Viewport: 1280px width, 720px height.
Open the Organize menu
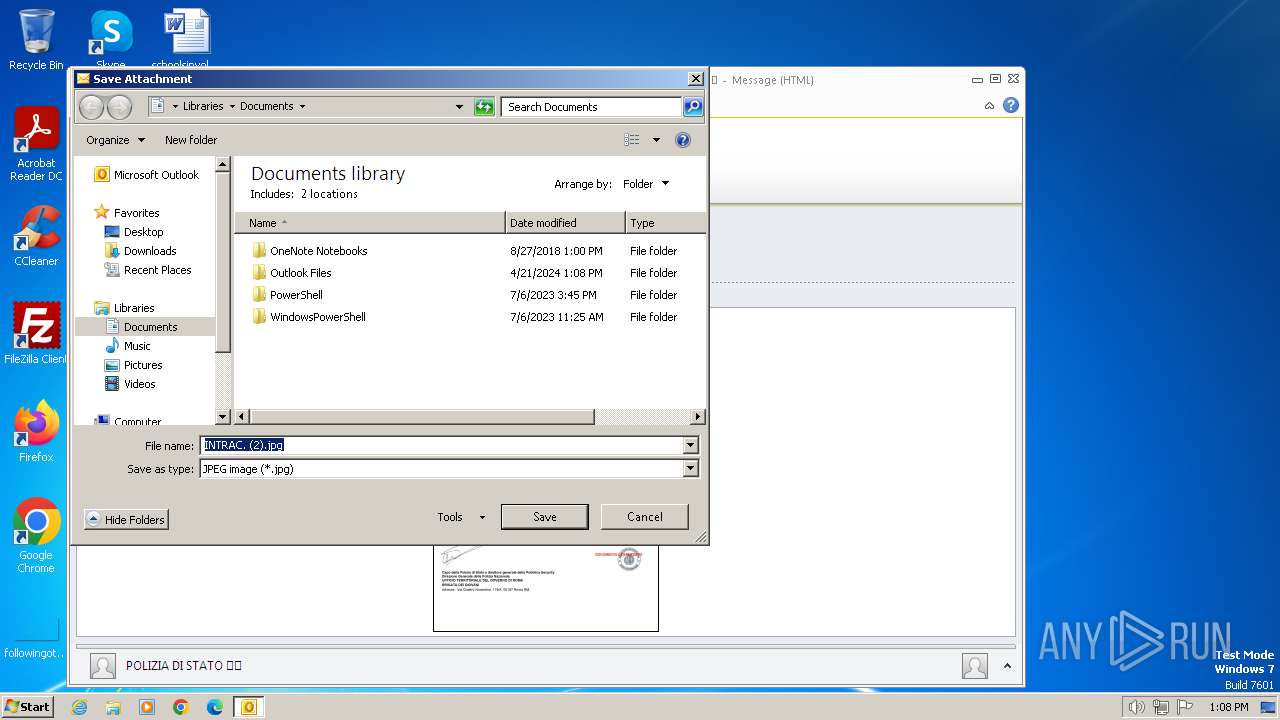coord(115,140)
